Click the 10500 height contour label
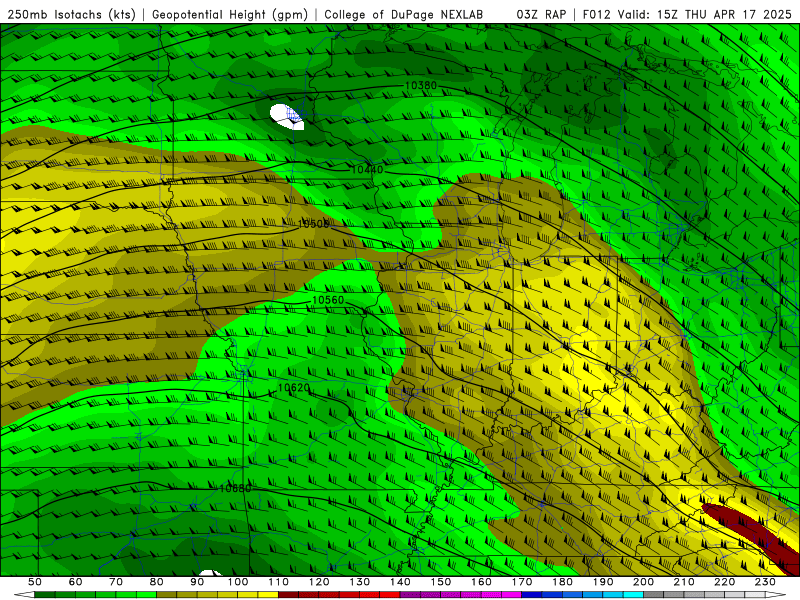800x600 pixels. tap(313, 223)
